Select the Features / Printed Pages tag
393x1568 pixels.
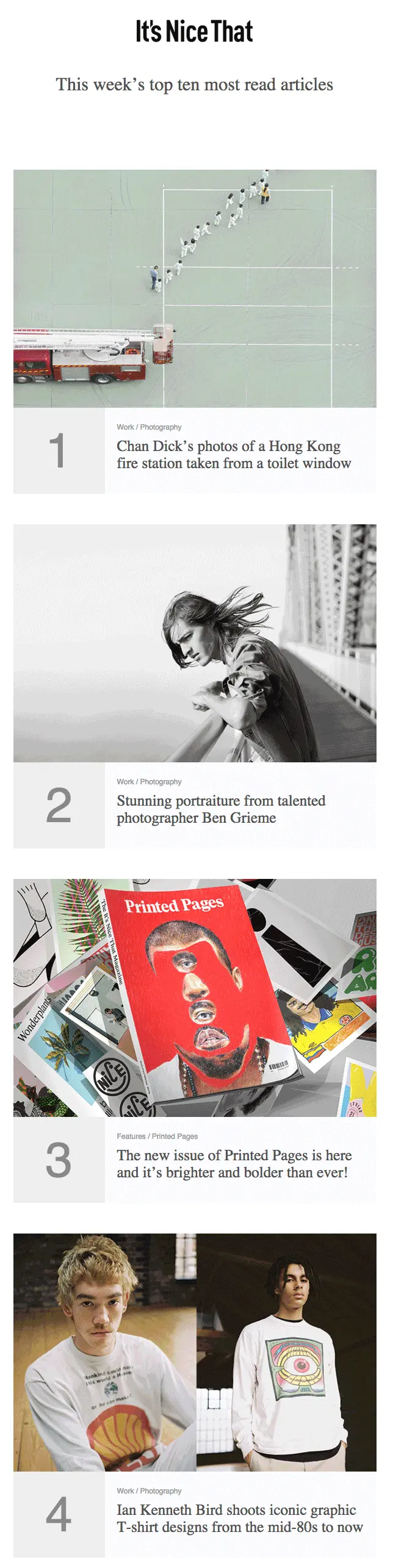(x=157, y=1136)
